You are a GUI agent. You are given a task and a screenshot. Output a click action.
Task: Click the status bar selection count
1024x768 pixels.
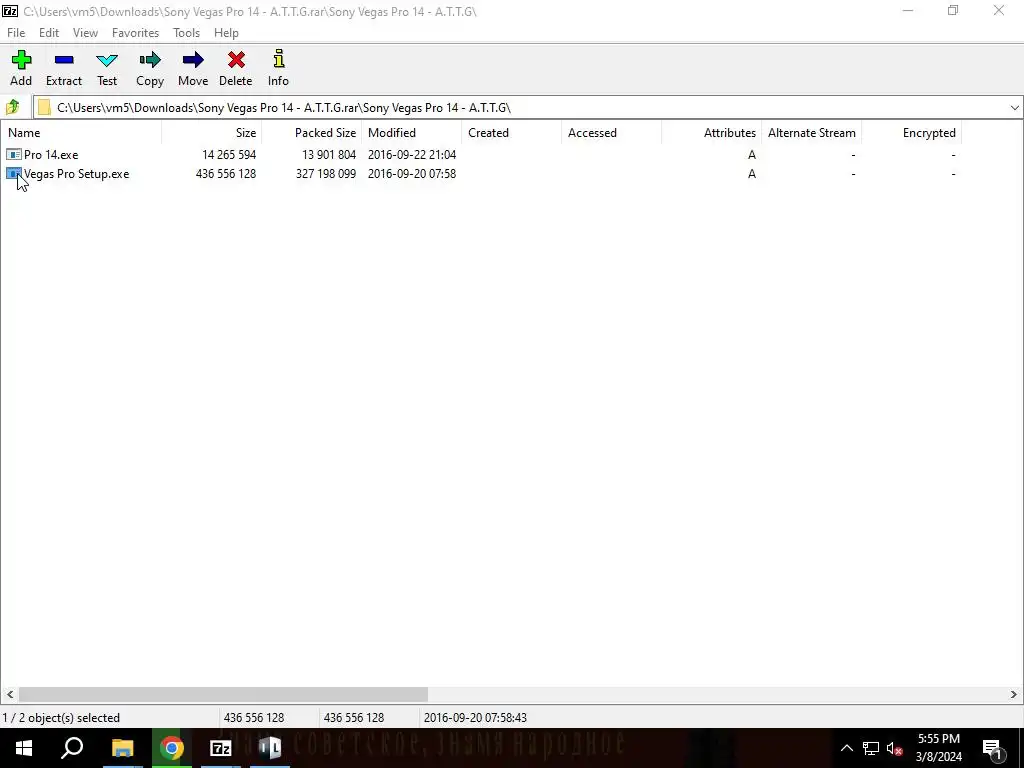coord(61,718)
